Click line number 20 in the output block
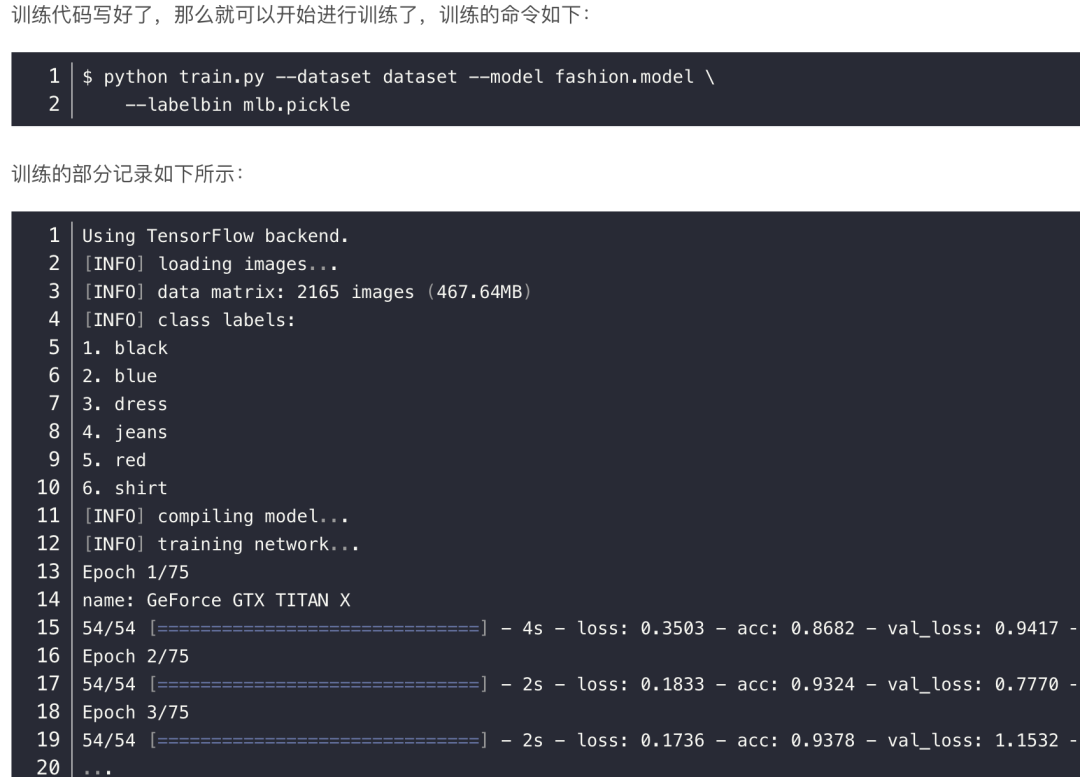The height and width of the screenshot is (777, 1080). [48, 769]
